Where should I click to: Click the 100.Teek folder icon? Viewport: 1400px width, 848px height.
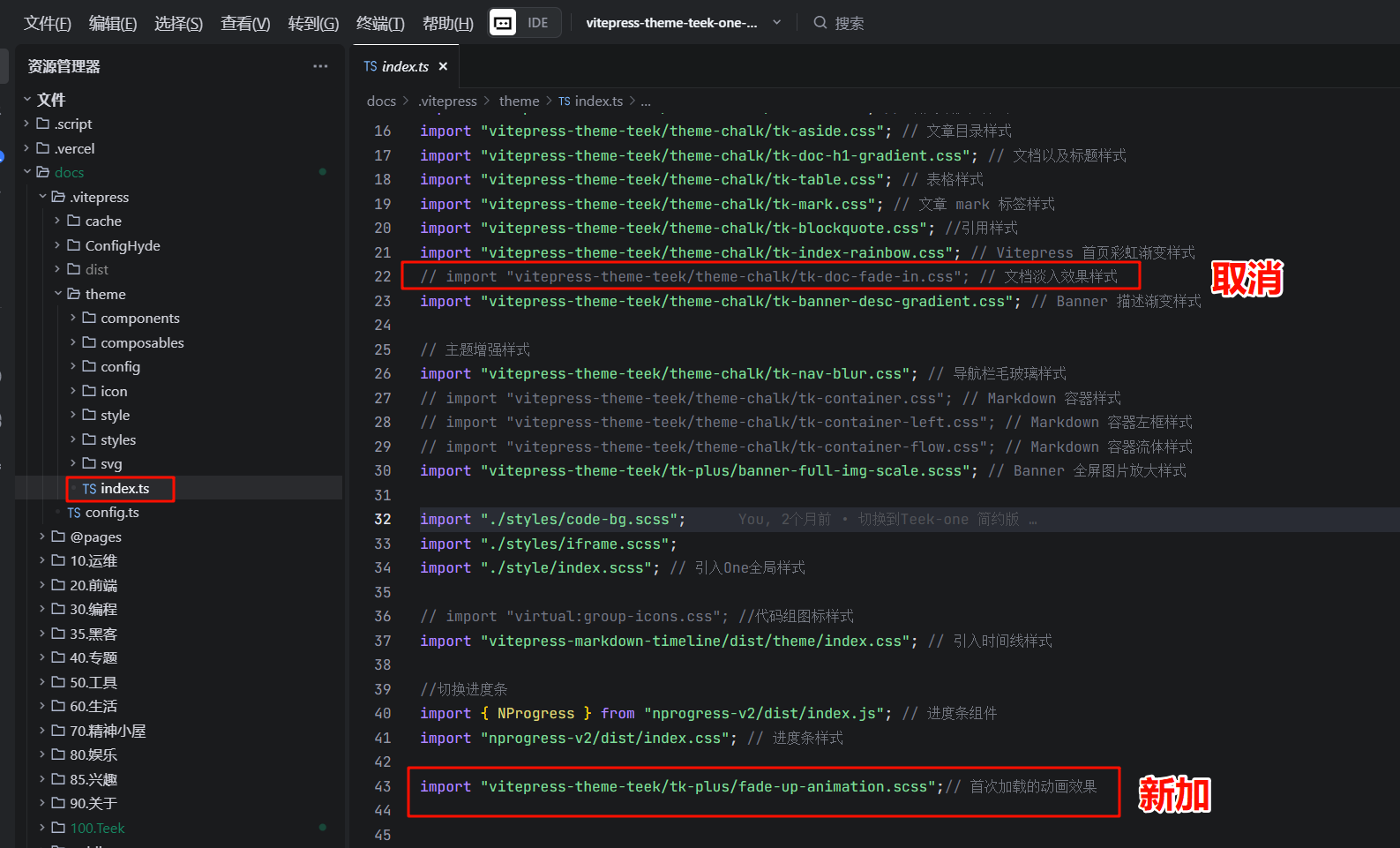pos(58,828)
